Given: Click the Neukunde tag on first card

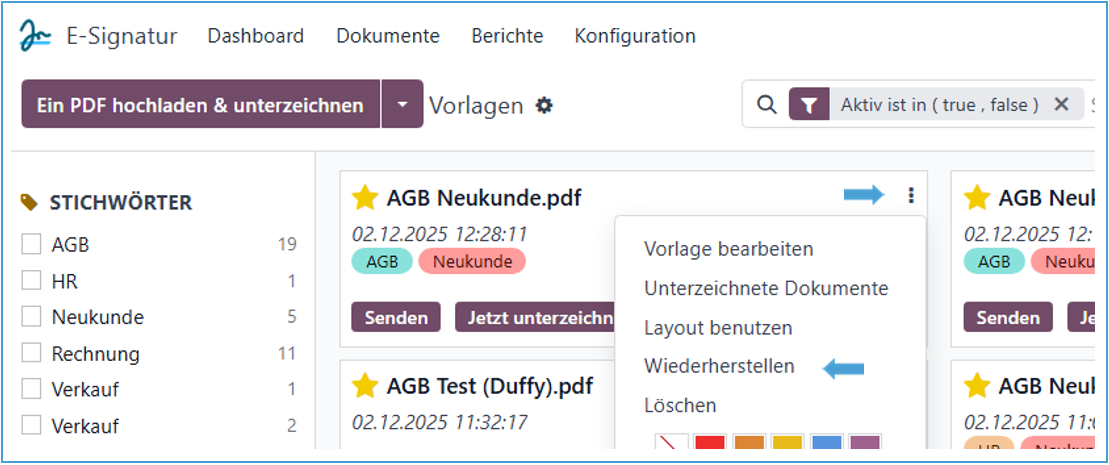Looking at the screenshot, I should tap(471, 262).
